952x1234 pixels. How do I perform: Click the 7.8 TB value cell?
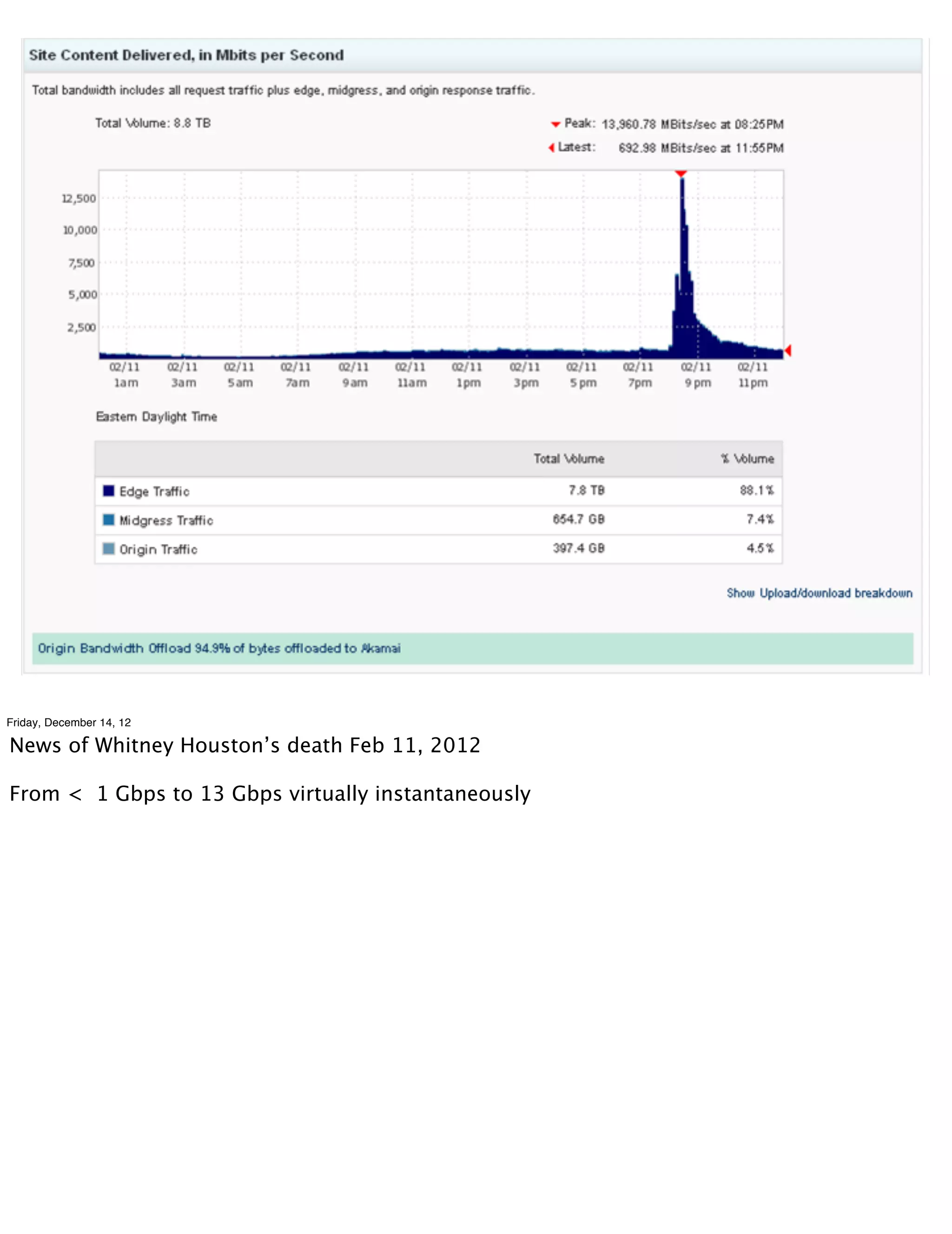(x=587, y=491)
